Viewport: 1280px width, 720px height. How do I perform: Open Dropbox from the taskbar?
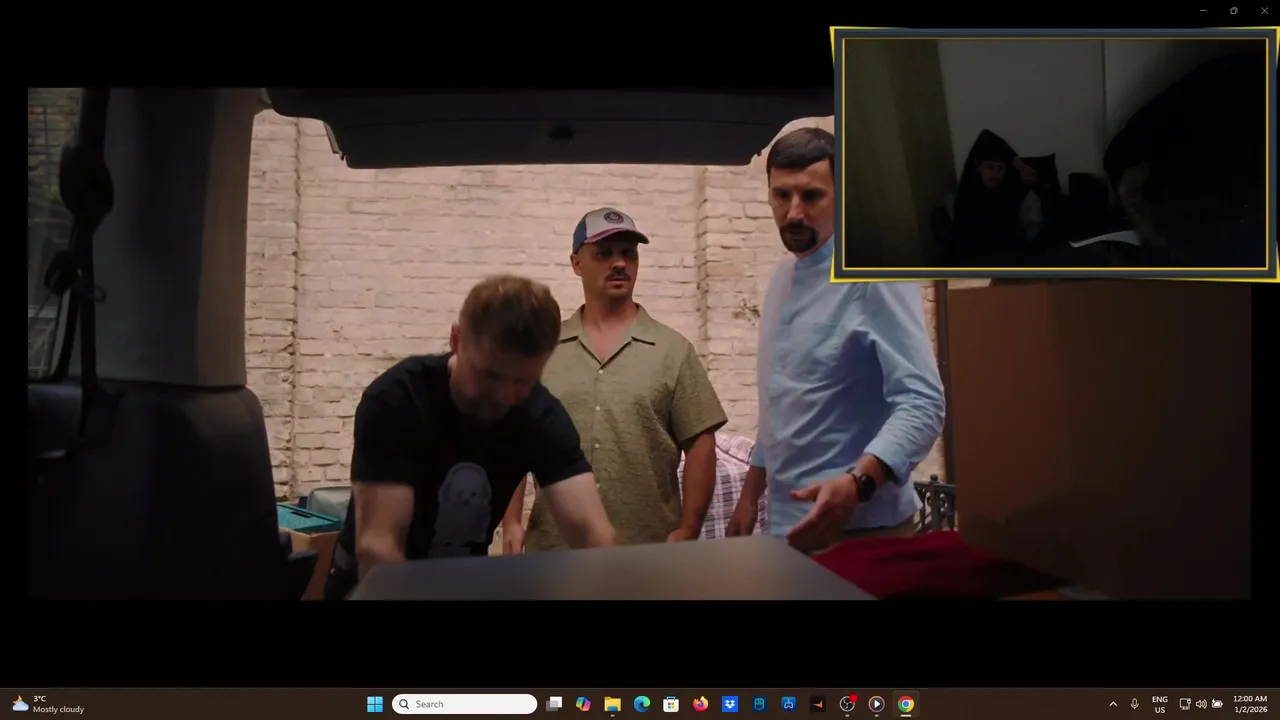click(730, 704)
